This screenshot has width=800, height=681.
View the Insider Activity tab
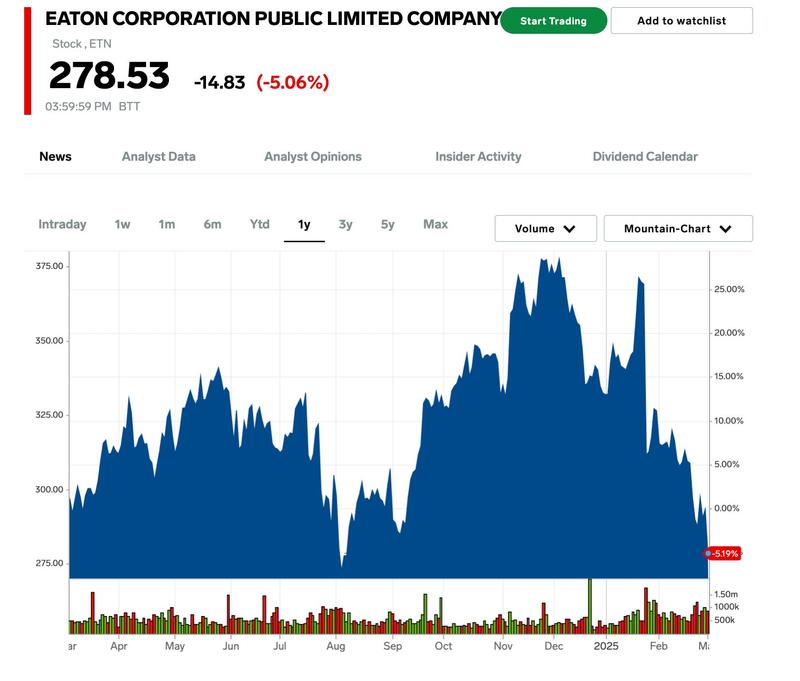point(478,157)
